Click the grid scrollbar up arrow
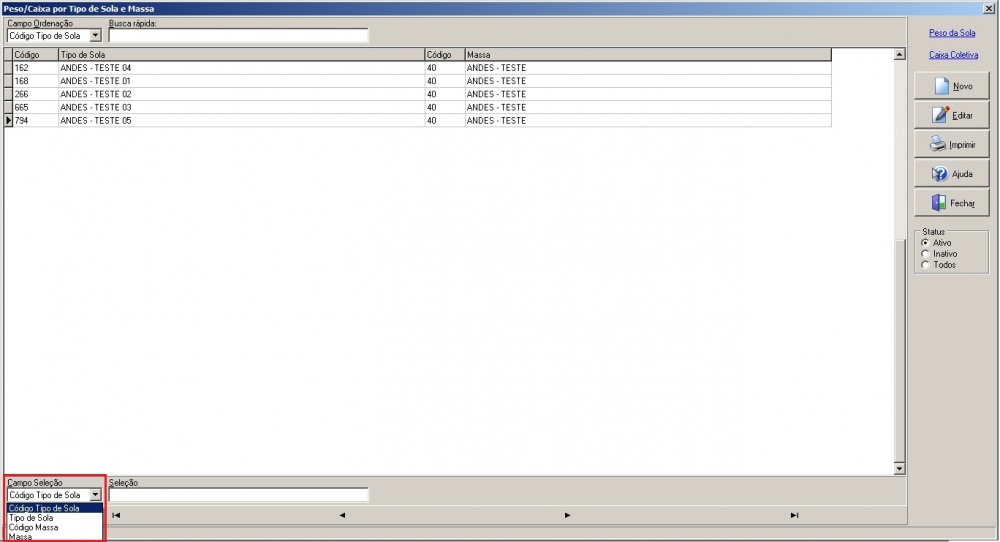 [899, 55]
